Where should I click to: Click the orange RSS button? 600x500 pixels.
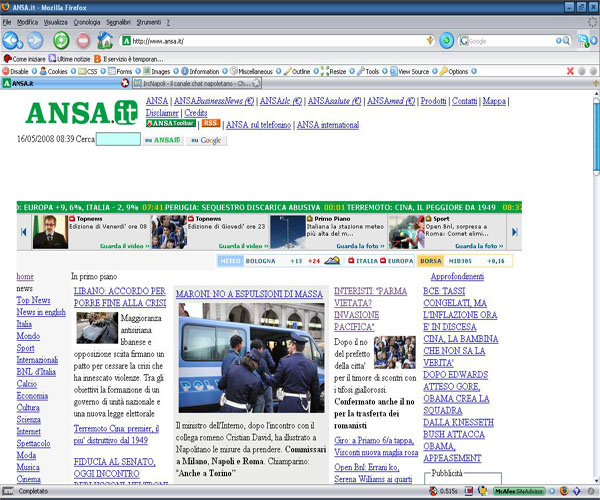pos(210,123)
